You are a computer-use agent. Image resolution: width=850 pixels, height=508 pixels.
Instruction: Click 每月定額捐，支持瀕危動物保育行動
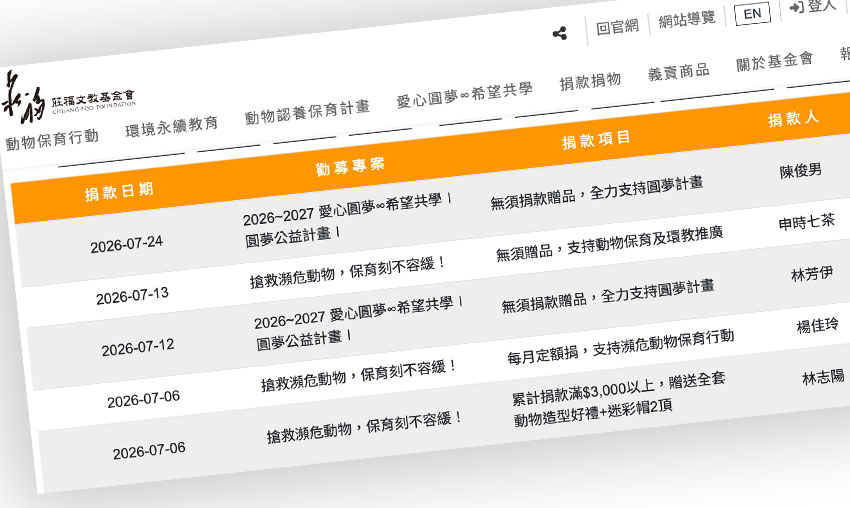621,347
